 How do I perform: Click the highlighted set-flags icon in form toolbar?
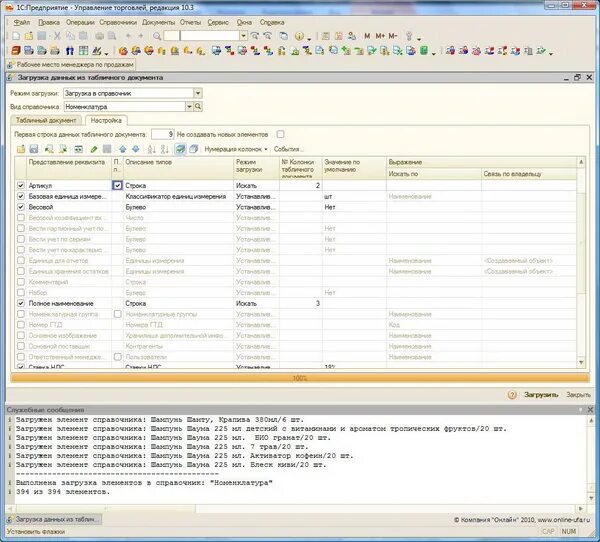180,149
